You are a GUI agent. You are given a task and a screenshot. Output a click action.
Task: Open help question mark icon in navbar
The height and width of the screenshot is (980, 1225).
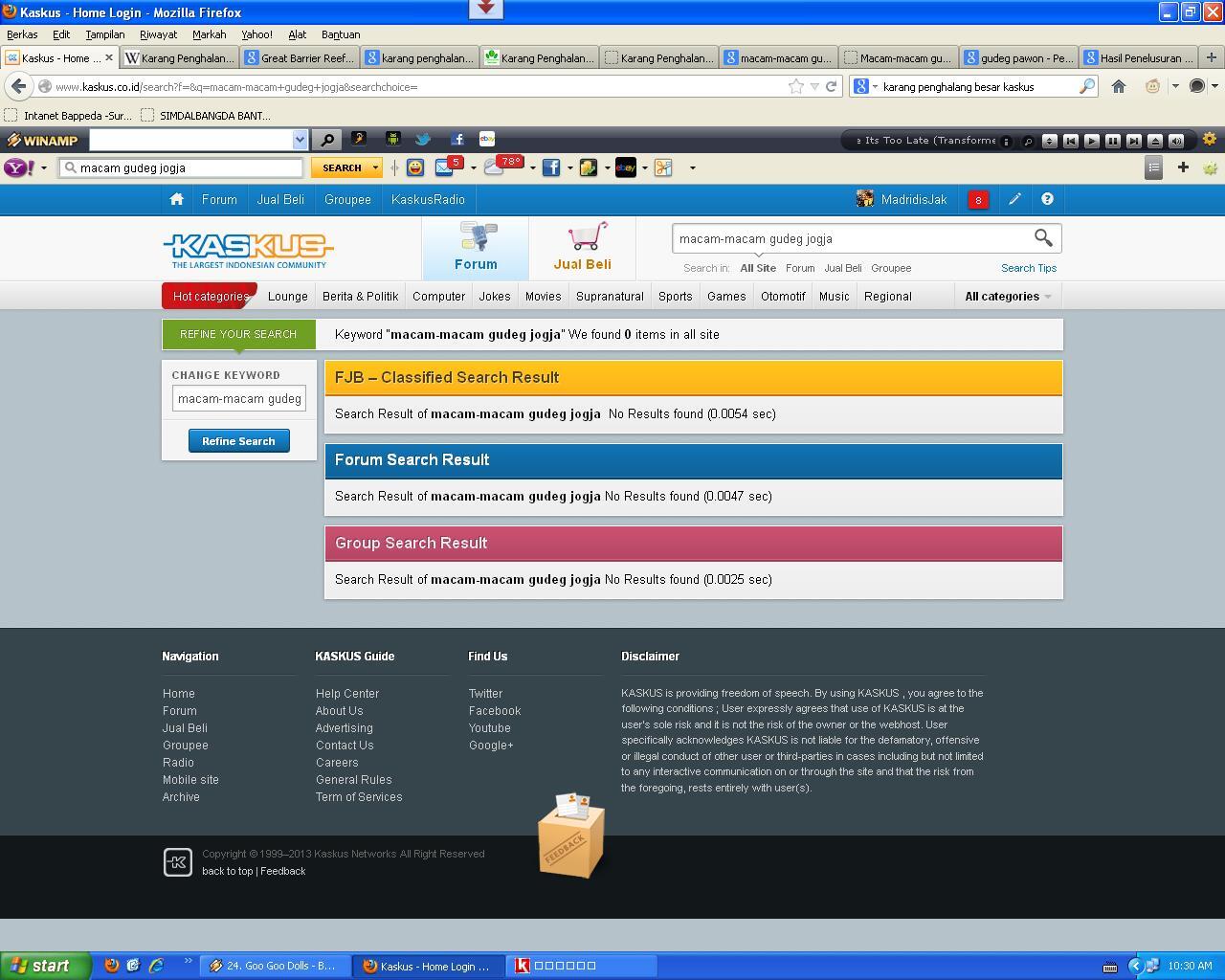(1047, 199)
